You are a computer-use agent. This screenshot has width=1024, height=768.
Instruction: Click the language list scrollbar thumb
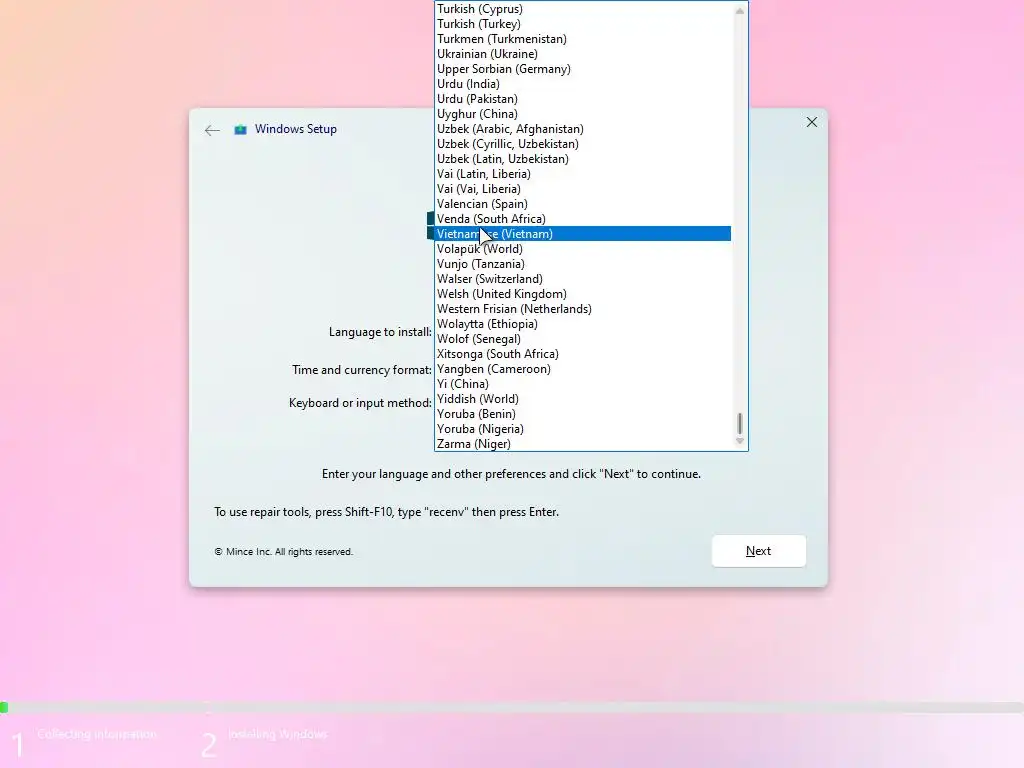pyautogui.click(x=739, y=423)
